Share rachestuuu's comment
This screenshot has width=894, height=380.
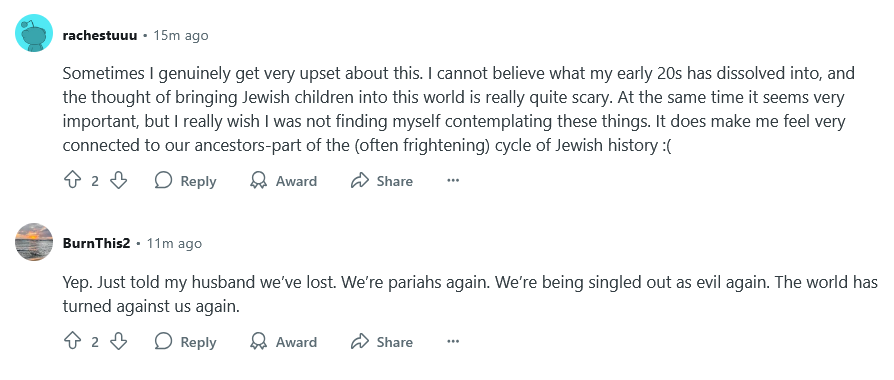pos(382,181)
